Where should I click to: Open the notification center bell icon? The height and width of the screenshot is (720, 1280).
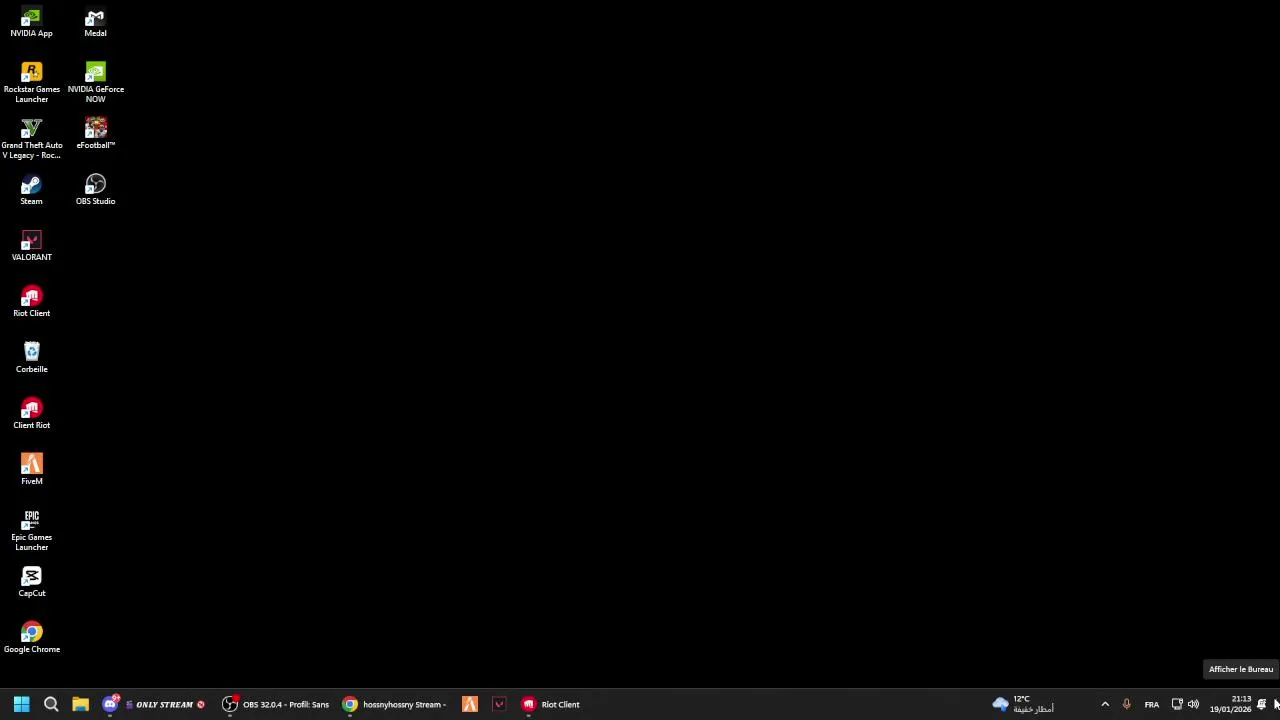1262,704
